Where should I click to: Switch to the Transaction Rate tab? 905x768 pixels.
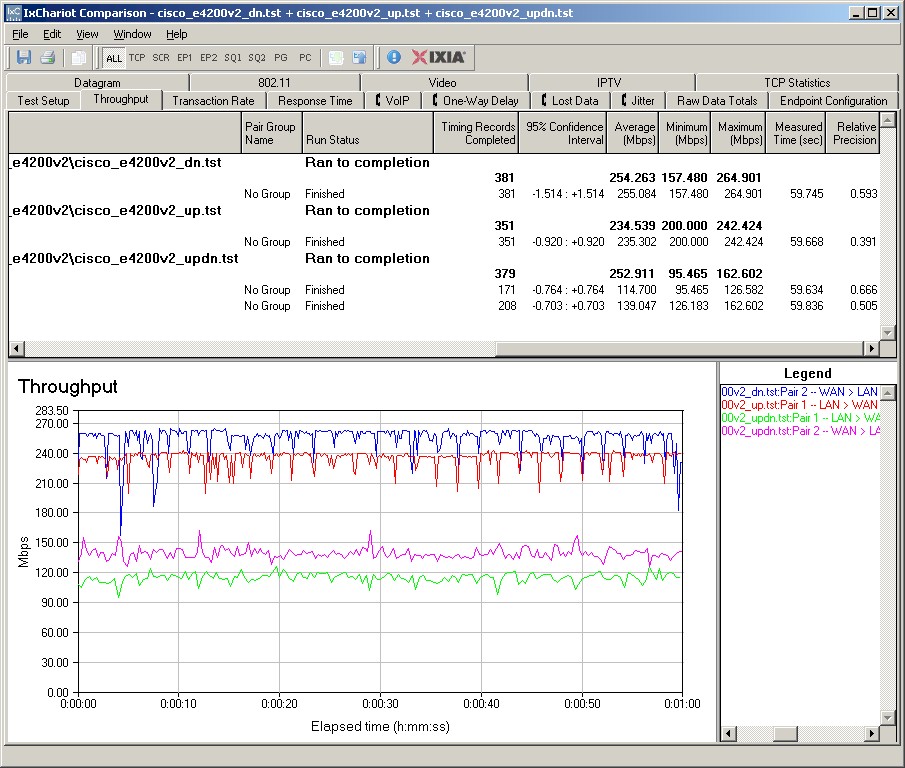click(214, 100)
